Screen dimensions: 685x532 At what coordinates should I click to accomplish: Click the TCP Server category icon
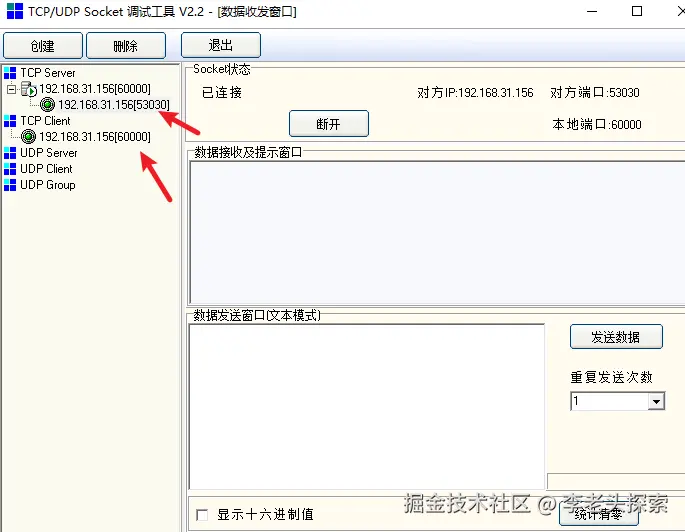[x=10, y=73]
